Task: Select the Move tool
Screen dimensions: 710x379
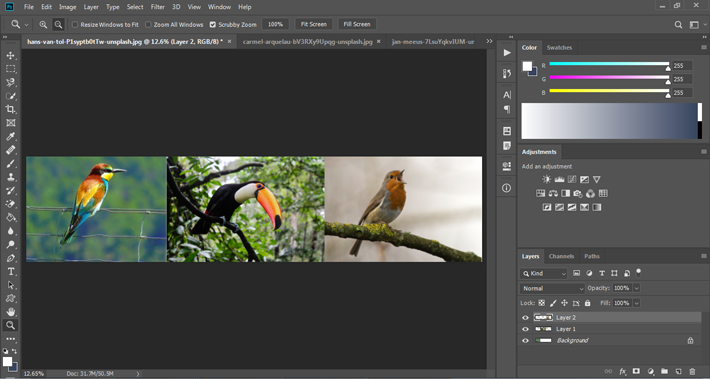Action: click(x=10, y=55)
